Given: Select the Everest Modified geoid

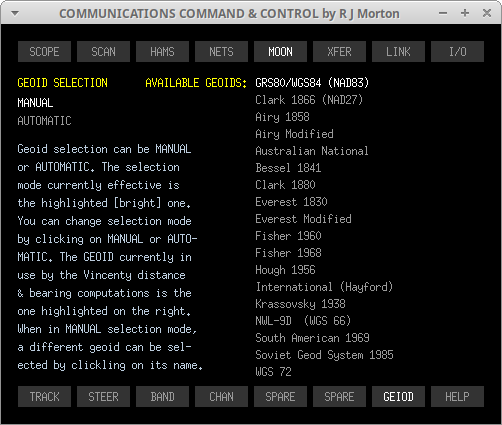Looking at the screenshot, I should [303, 219].
